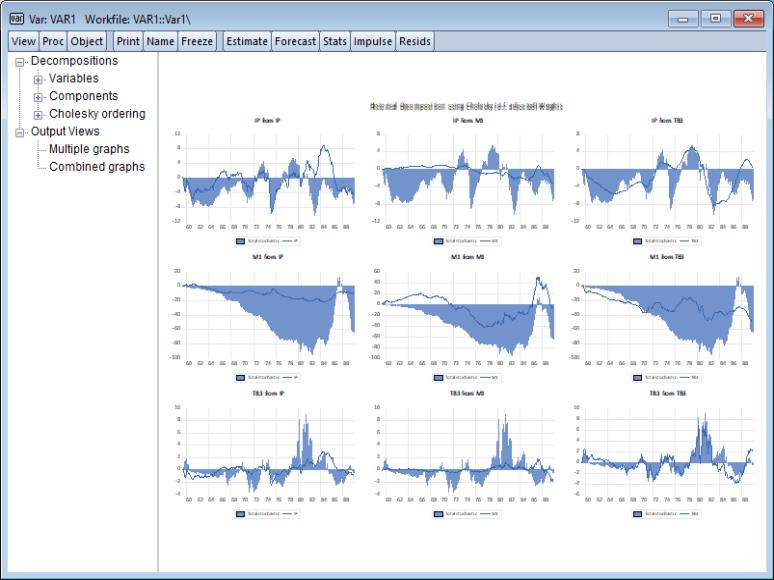Expand the Variables tree node
774x580 pixels.
39,79
